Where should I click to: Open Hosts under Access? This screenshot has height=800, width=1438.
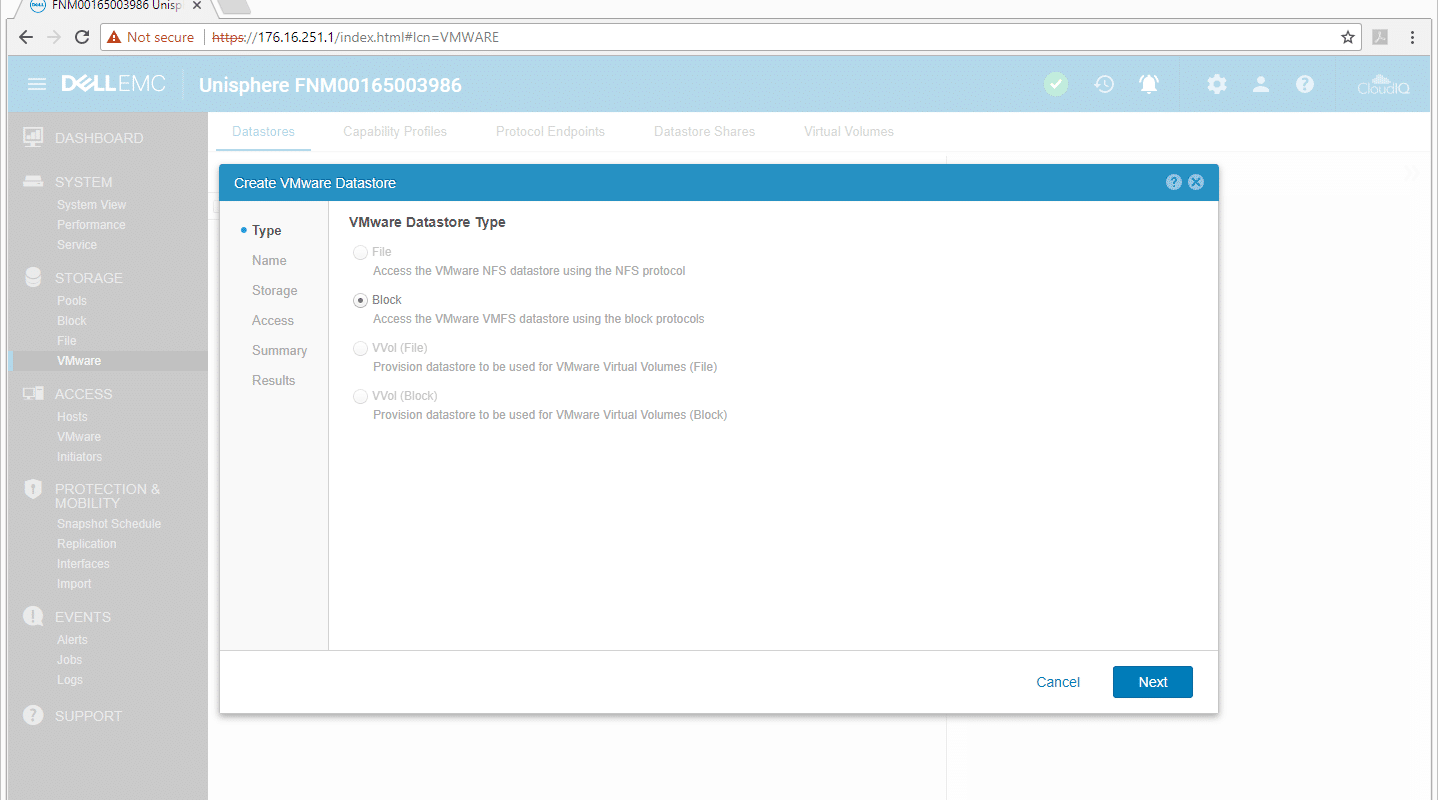point(72,417)
